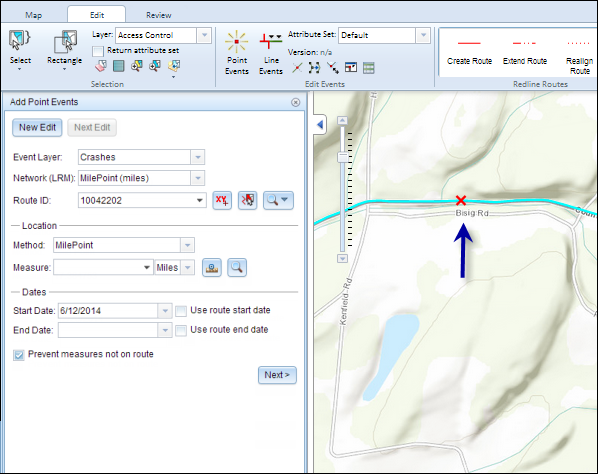Select the Point Events tool
Viewport: 598px width, 474px height.
click(x=236, y=53)
